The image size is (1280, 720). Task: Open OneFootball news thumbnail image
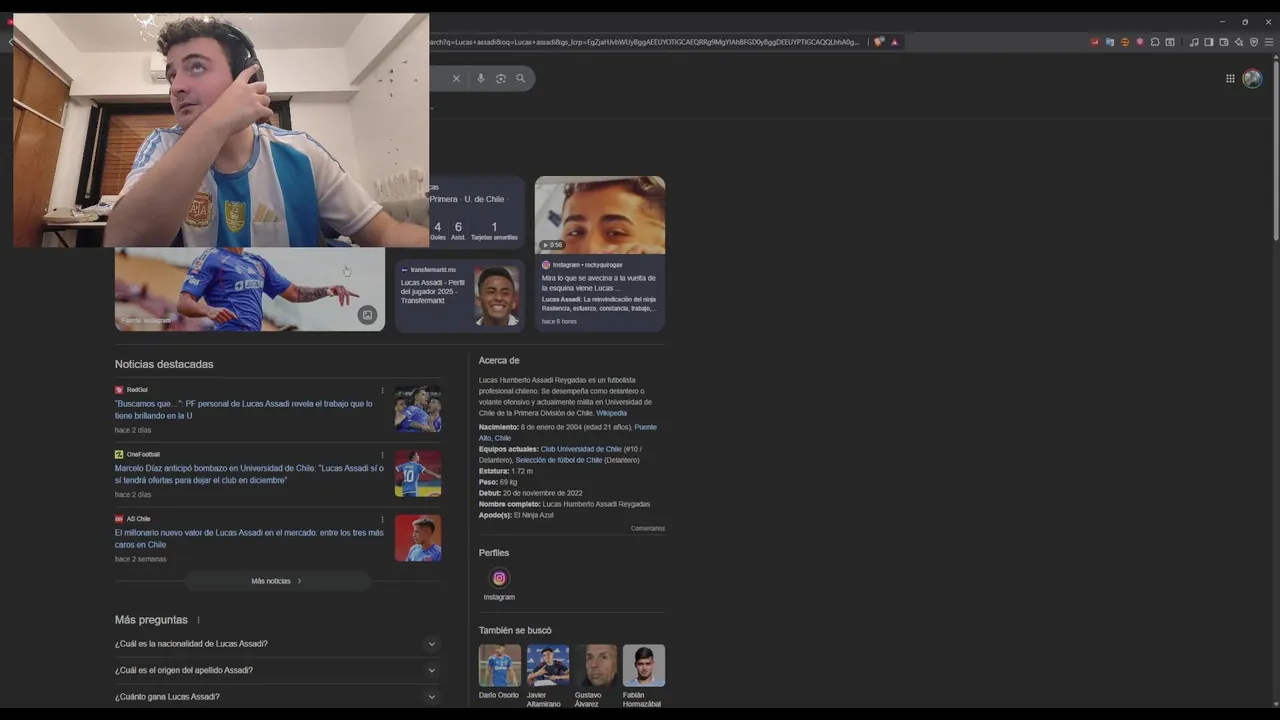tap(418, 473)
